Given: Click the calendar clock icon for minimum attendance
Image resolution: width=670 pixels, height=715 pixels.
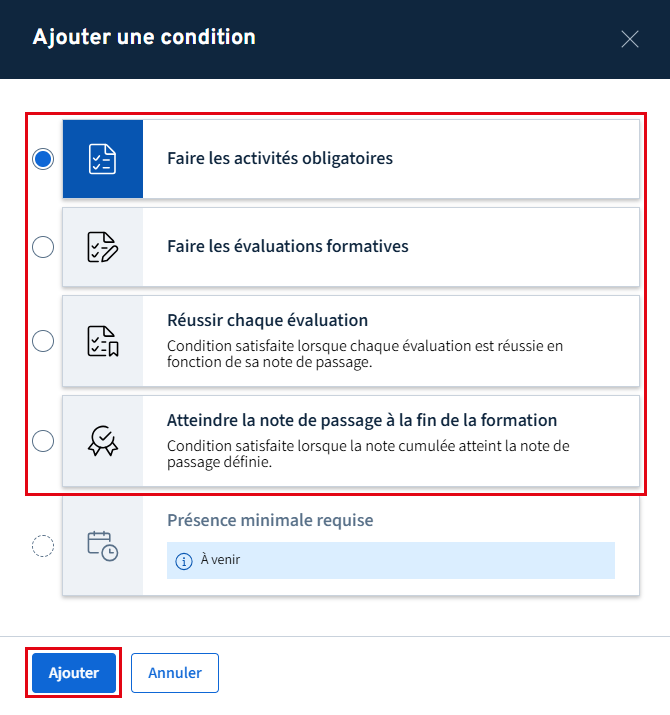Looking at the screenshot, I should point(103,545).
